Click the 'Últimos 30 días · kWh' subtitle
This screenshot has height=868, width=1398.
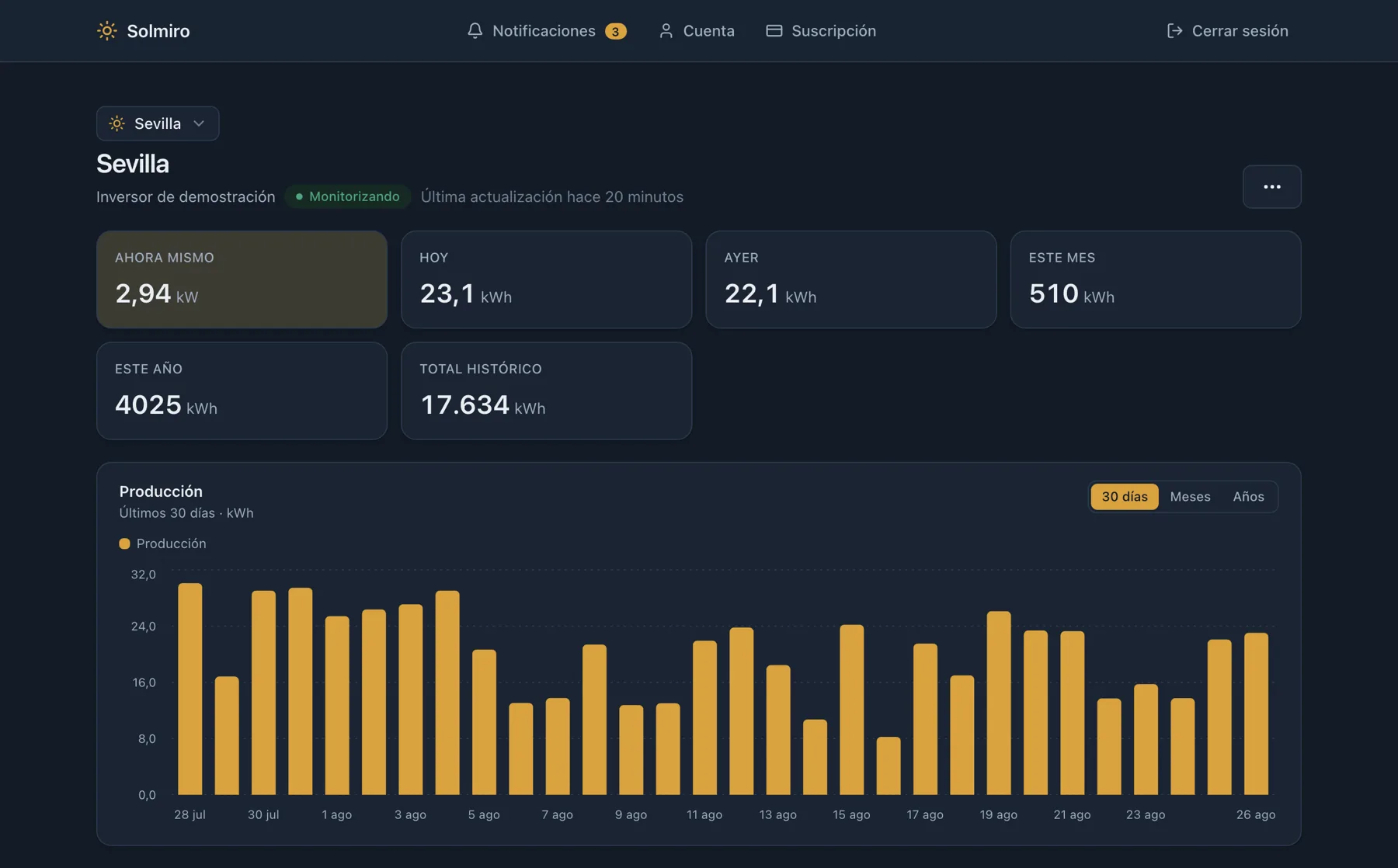click(x=186, y=513)
